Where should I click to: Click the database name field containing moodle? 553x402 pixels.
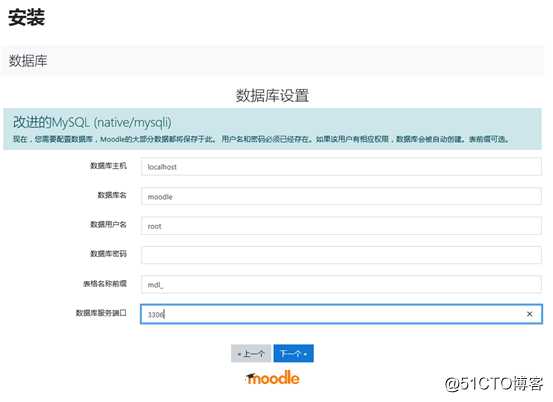pos(341,196)
